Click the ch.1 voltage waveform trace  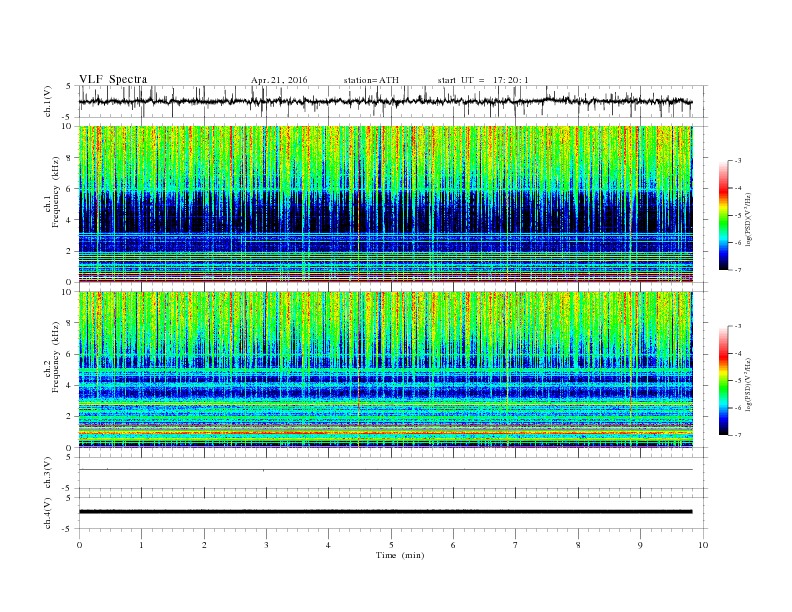(385, 101)
